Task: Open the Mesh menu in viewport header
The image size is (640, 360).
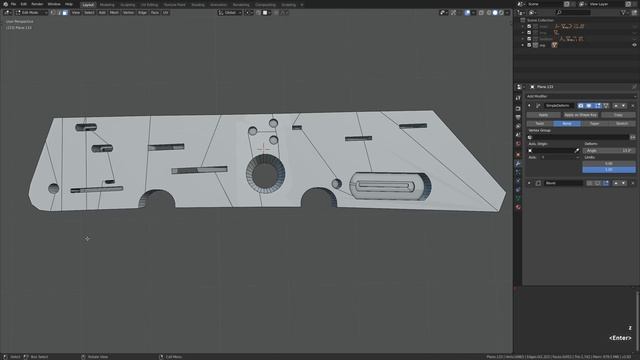Action: tap(114, 13)
